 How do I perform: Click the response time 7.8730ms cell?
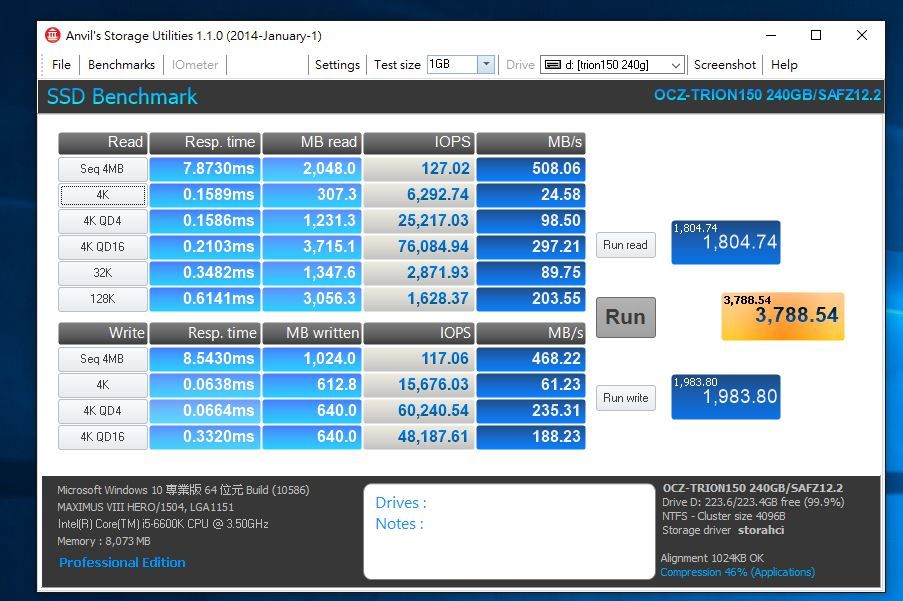coord(206,169)
